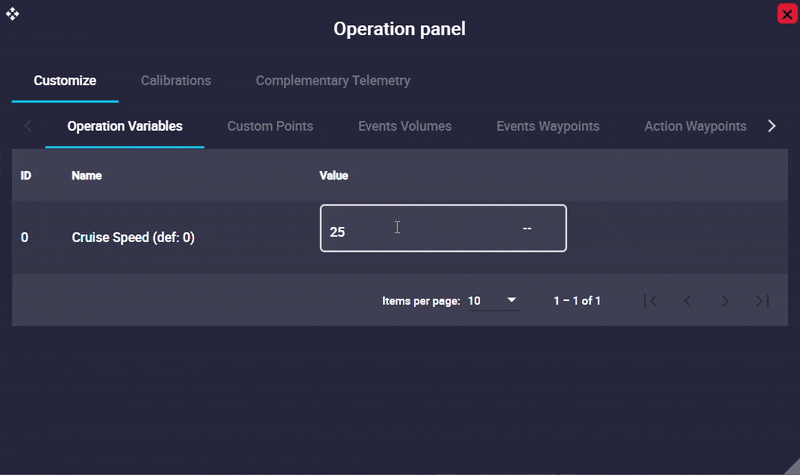Open the Complementary Telemetry tab
The image size is (800, 475).
coord(333,81)
